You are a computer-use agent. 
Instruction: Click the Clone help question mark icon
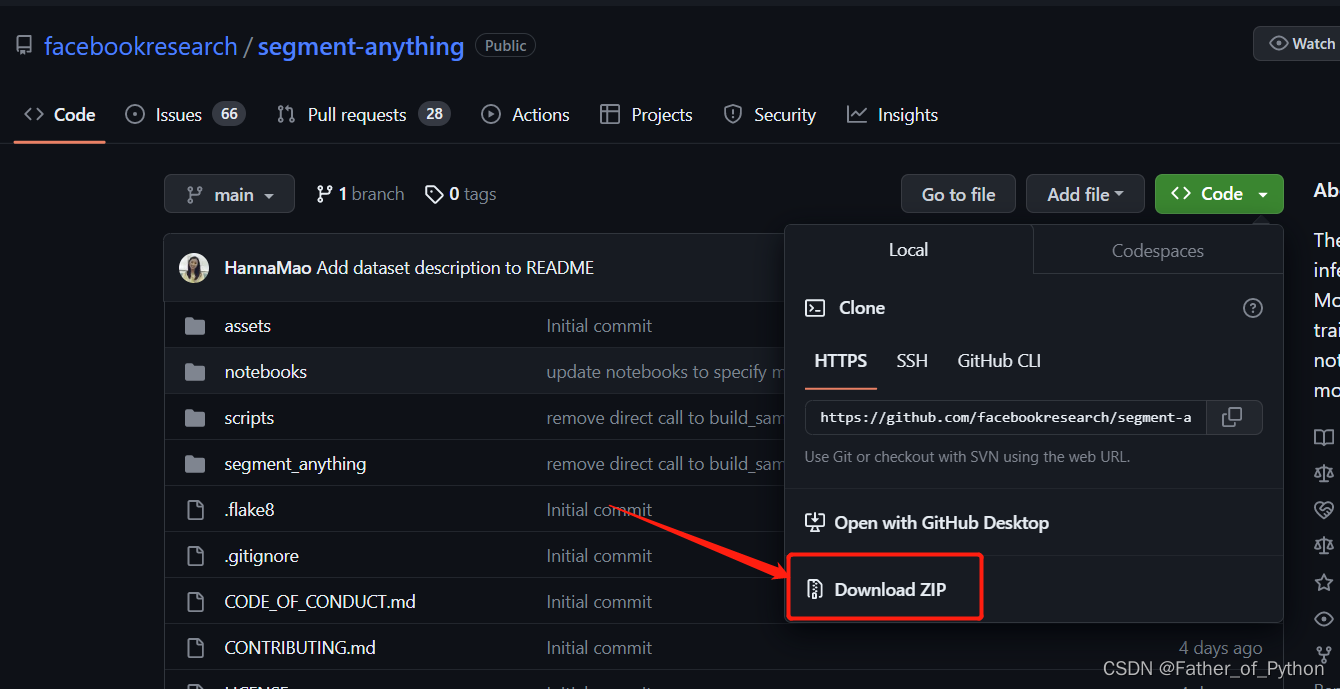[1252, 308]
